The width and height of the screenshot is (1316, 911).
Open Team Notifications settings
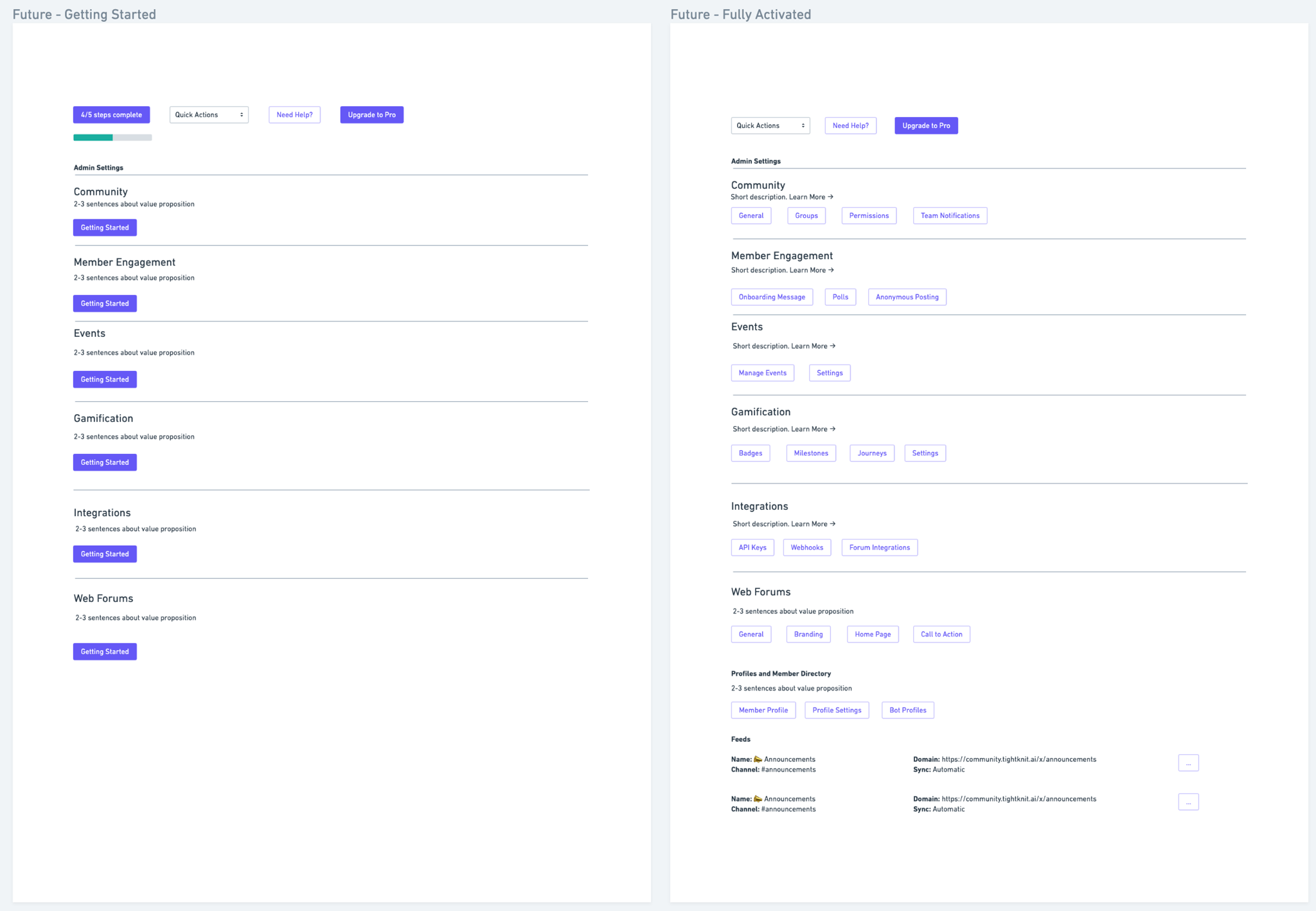click(x=949, y=216)
